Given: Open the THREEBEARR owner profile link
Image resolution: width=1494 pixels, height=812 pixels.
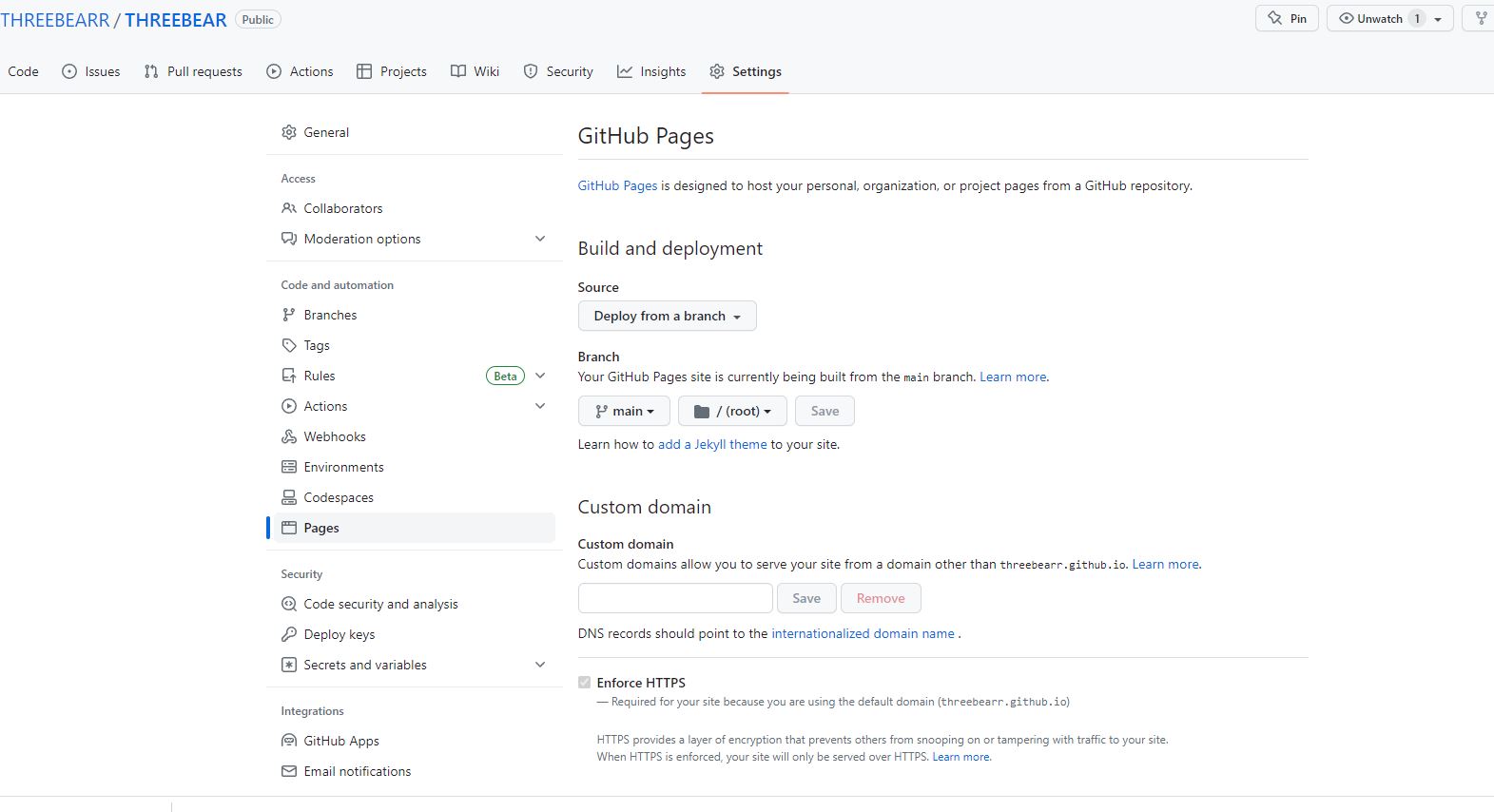Looking at the screenshot, I should tap(55, 20).
